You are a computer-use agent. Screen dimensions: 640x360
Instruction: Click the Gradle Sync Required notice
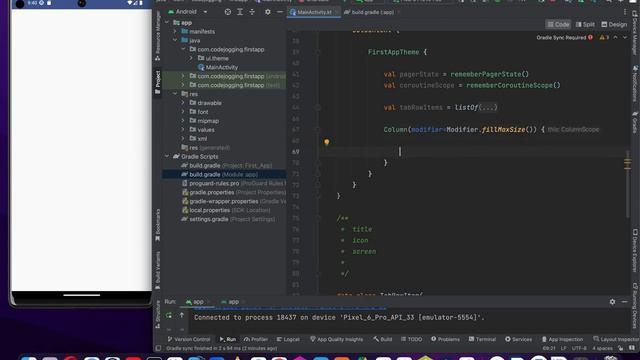[x=564, y=38]
